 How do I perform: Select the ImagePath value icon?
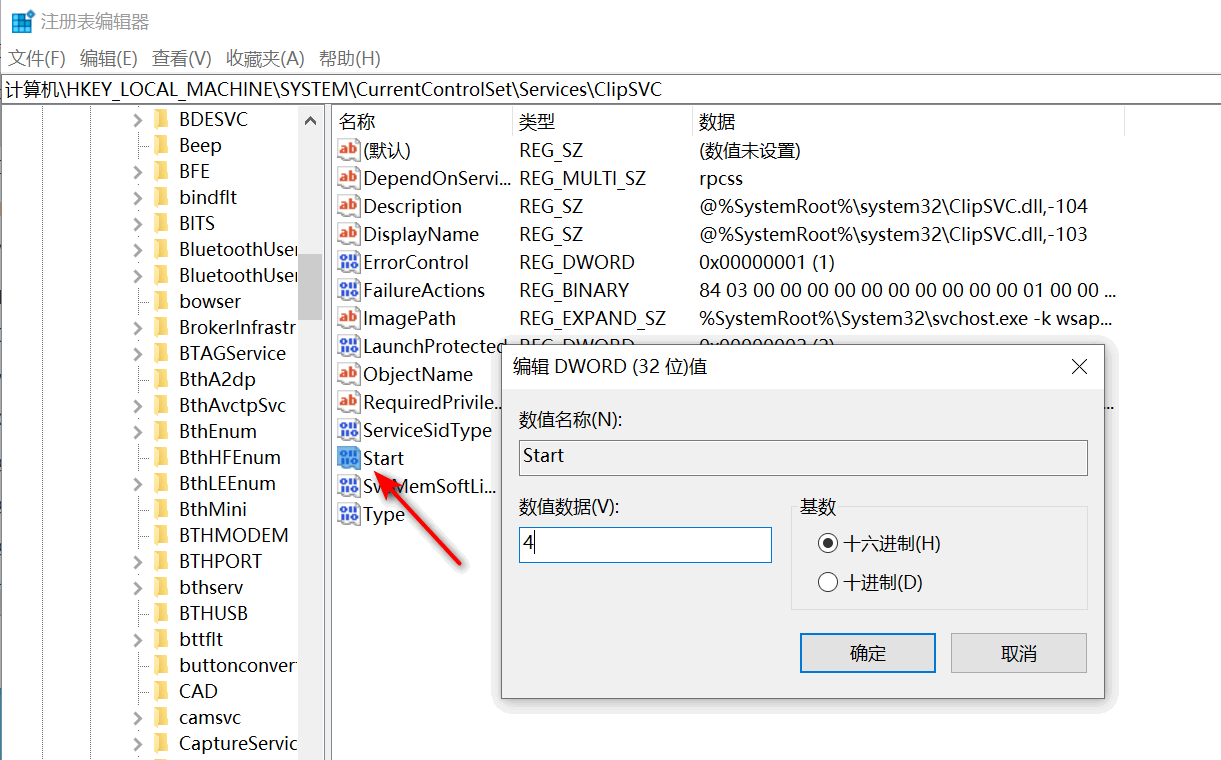(x=348, y=318)
